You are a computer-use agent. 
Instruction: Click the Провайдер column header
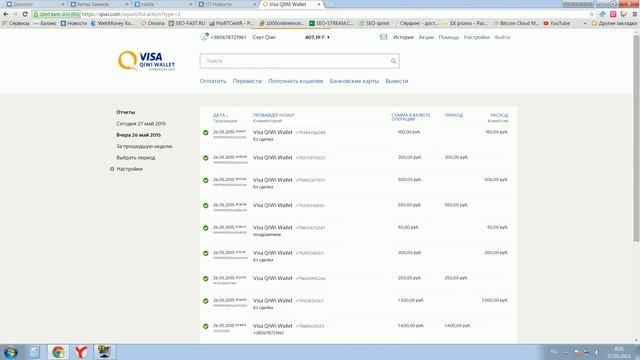273,116
